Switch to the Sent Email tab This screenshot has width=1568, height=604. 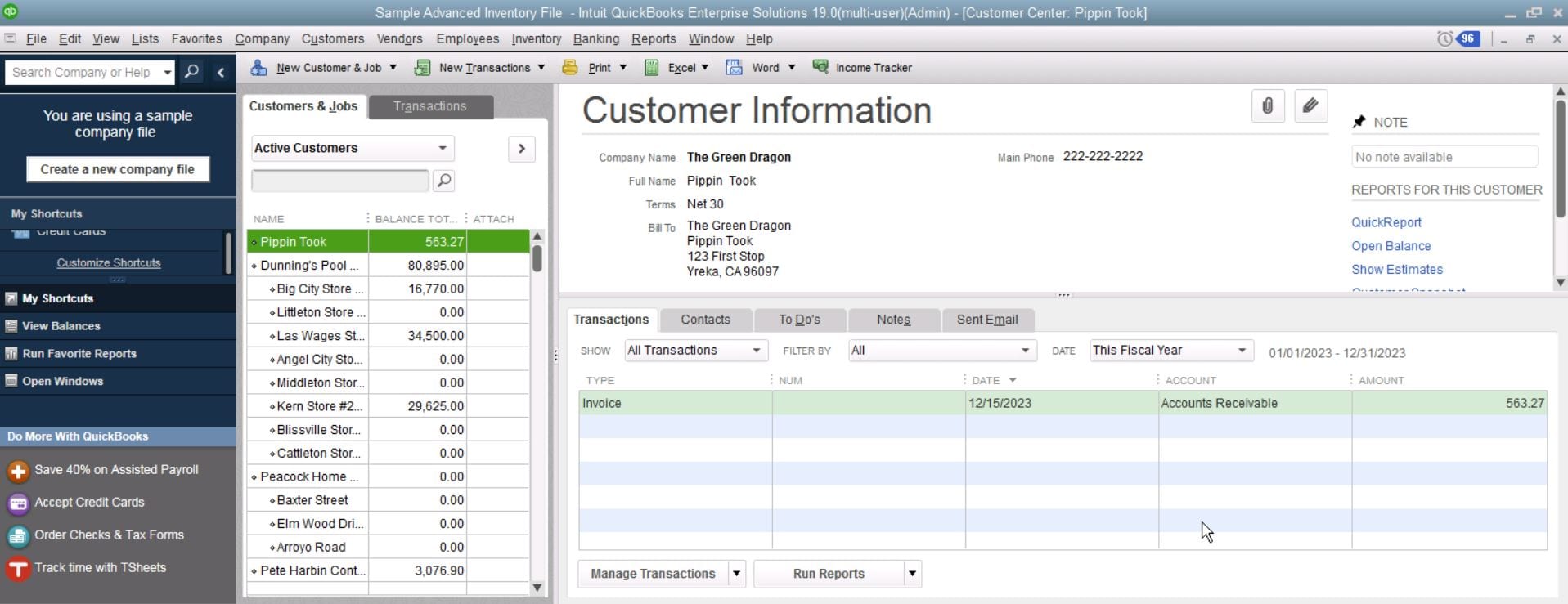point(987,320)
